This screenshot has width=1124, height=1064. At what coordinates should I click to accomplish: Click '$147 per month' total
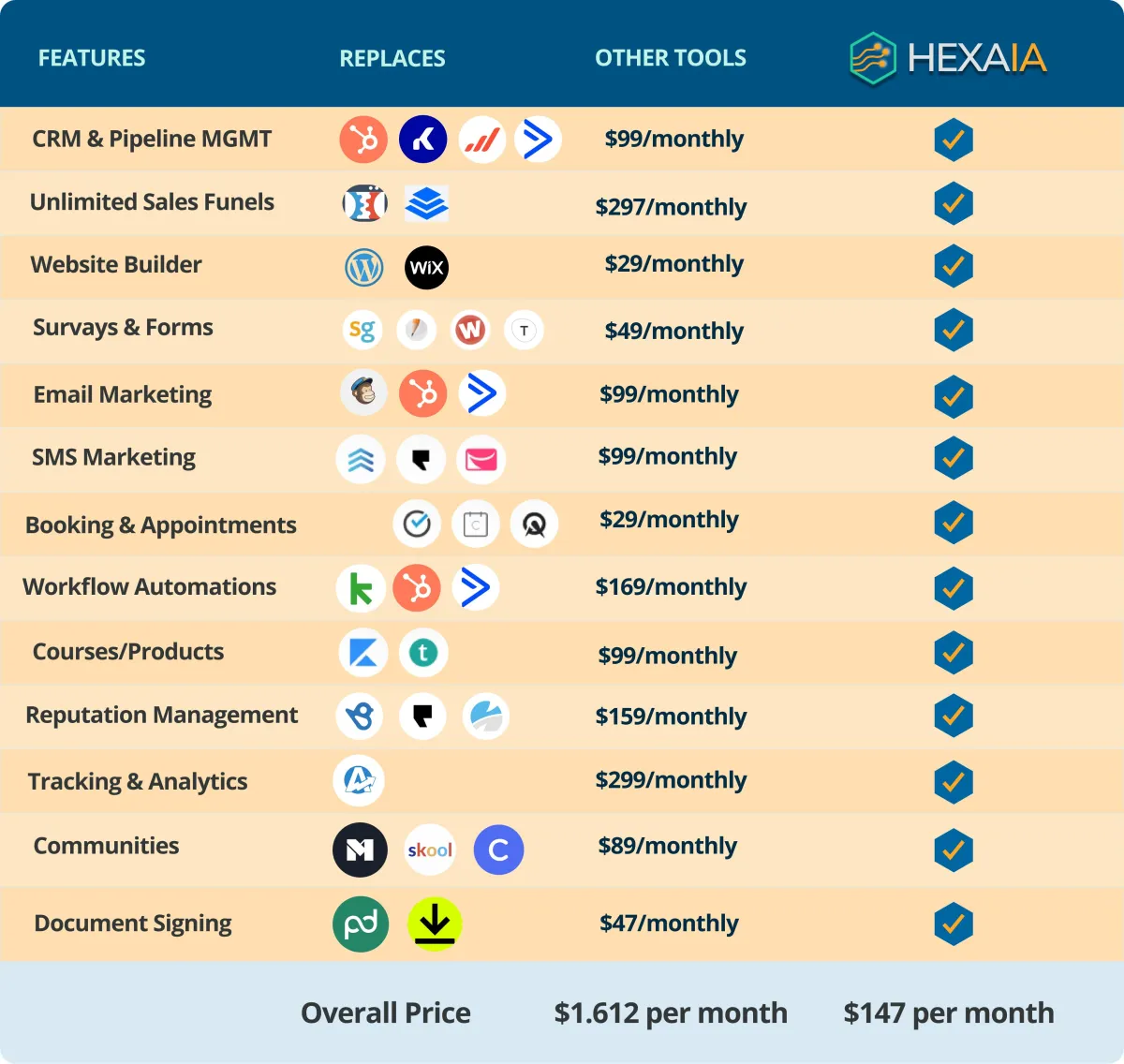pos(949,1013)
